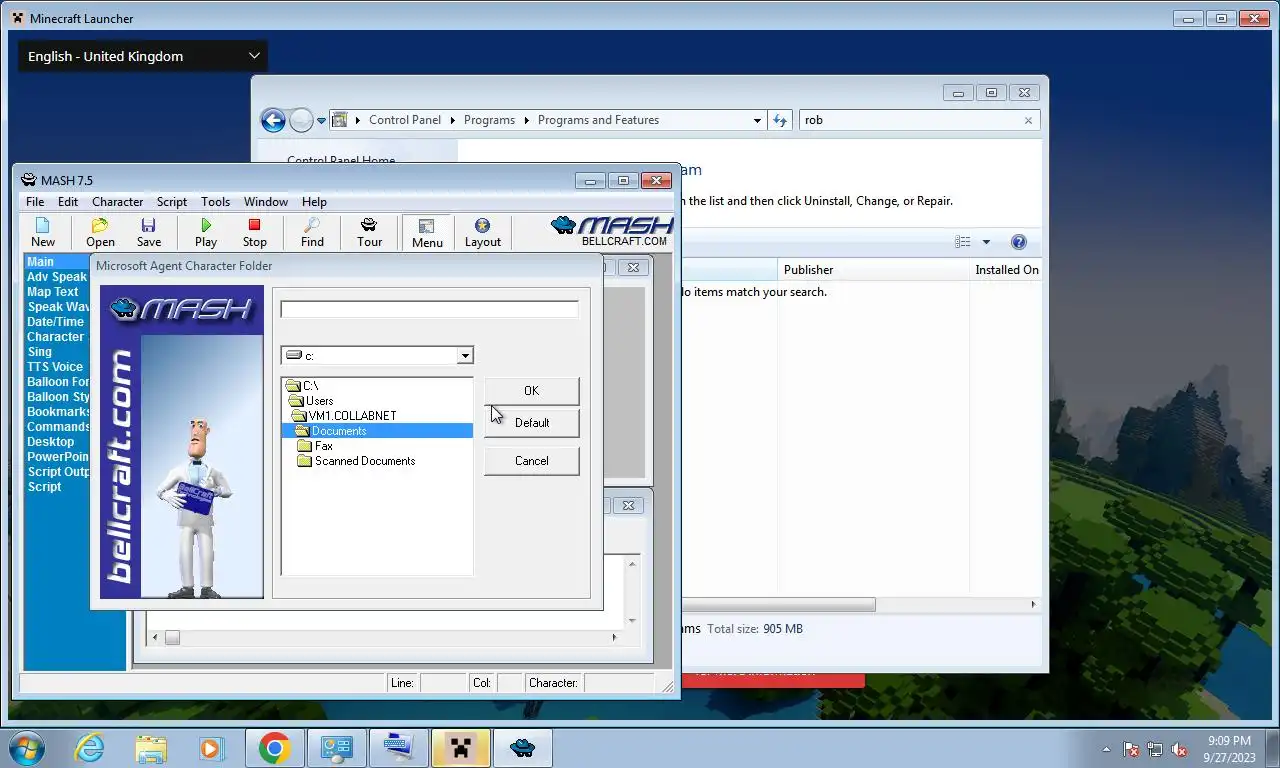Open the Help menu in MASH
This screenshot has height=768, width=1280.
[314, 201]
